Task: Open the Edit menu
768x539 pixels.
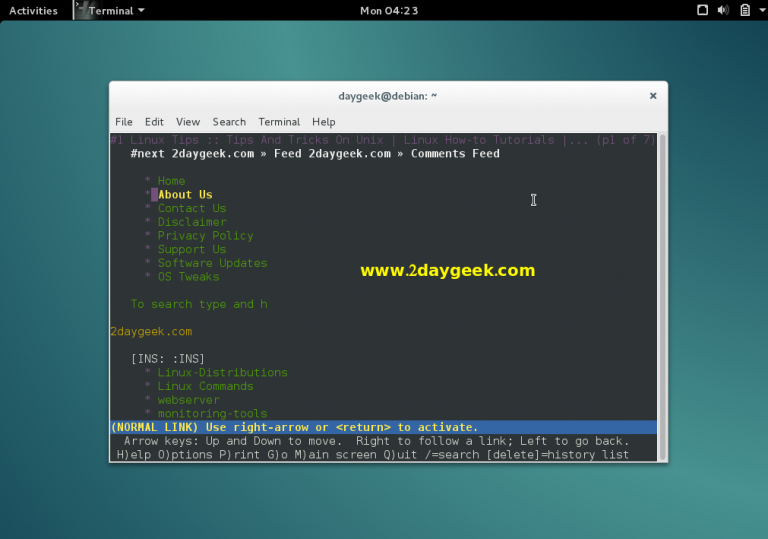Action: (154, 122)
